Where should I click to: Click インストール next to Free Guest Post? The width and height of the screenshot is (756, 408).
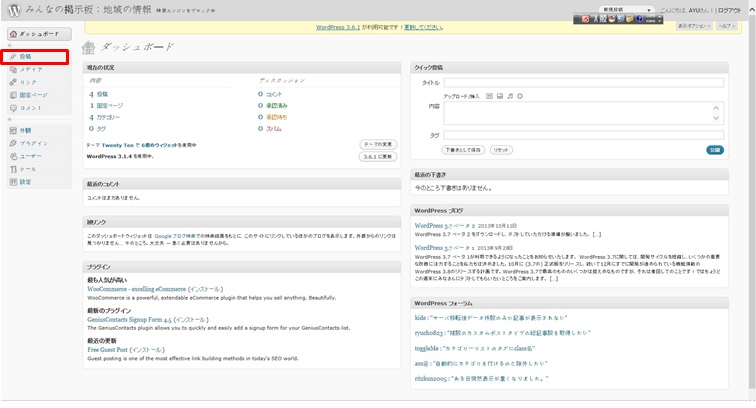pyautogui.click(x=147, y=350)
